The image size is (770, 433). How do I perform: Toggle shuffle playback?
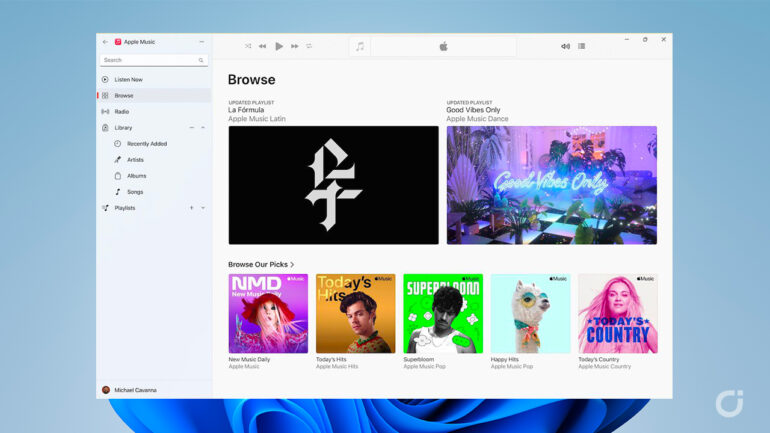point(248,46)
